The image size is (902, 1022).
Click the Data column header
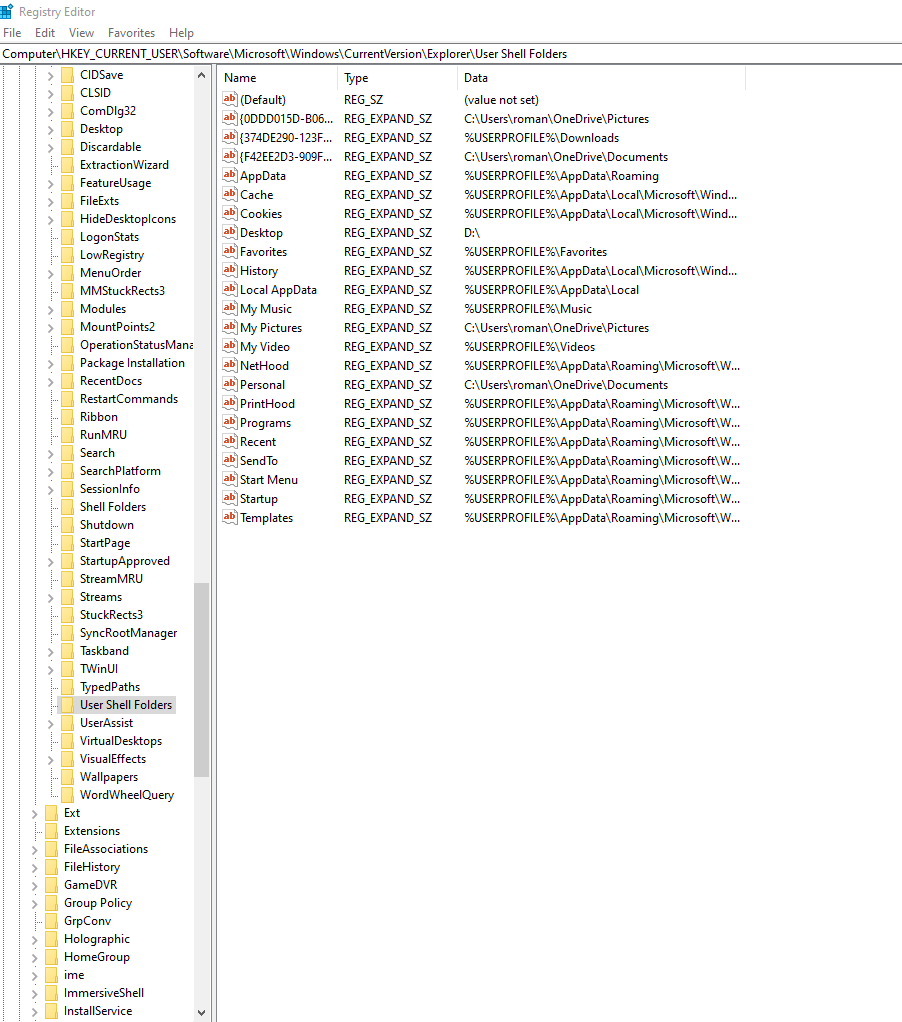point(602,78)
